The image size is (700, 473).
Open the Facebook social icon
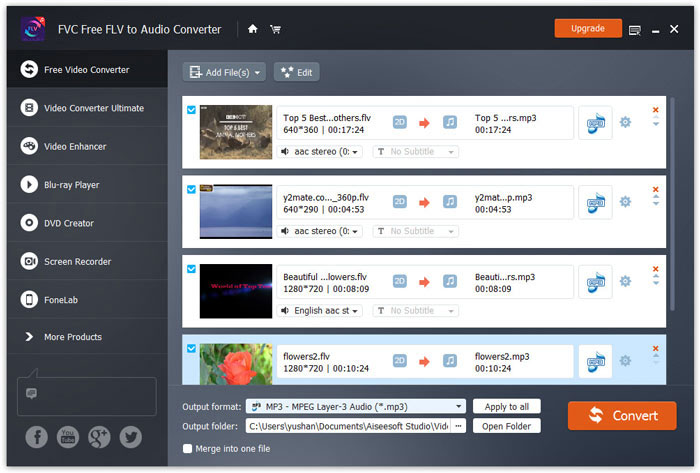37,437
